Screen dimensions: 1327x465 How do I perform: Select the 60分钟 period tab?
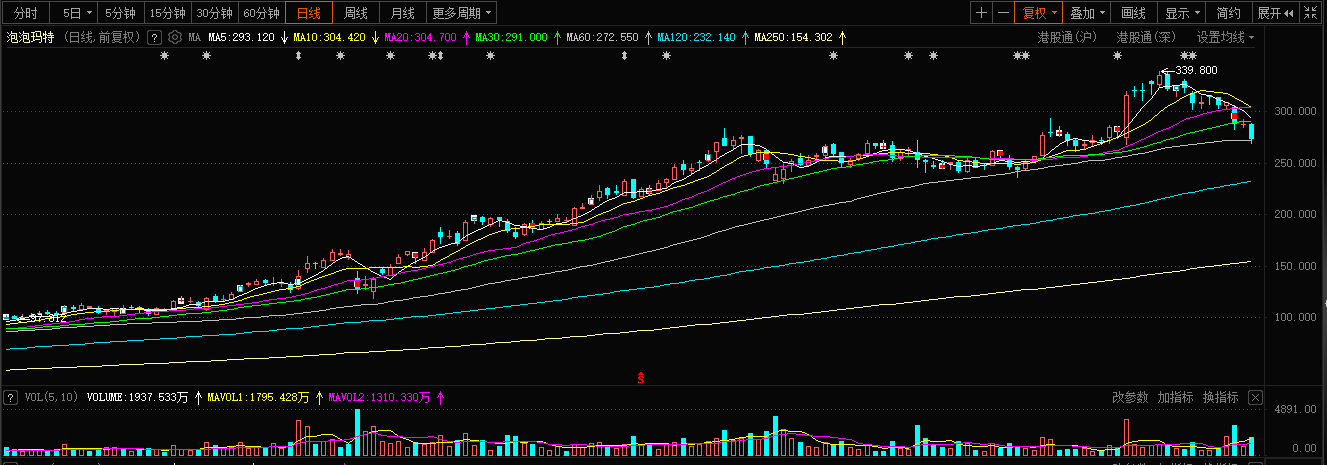click(262, 13)
